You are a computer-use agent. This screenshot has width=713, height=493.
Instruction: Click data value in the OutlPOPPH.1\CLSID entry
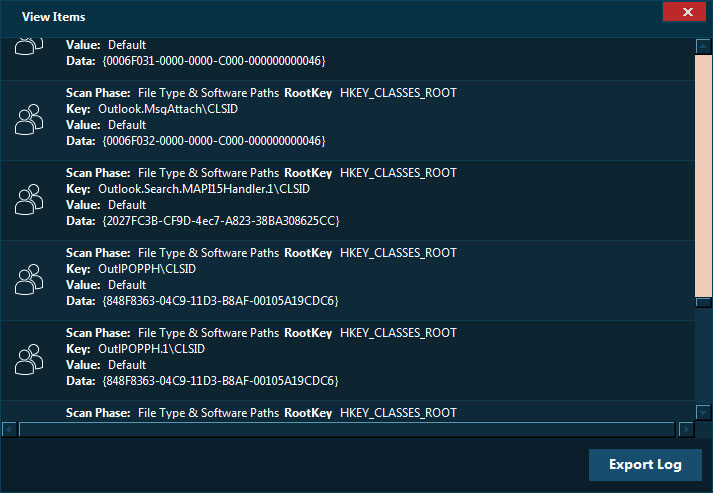tap(221, 381)
